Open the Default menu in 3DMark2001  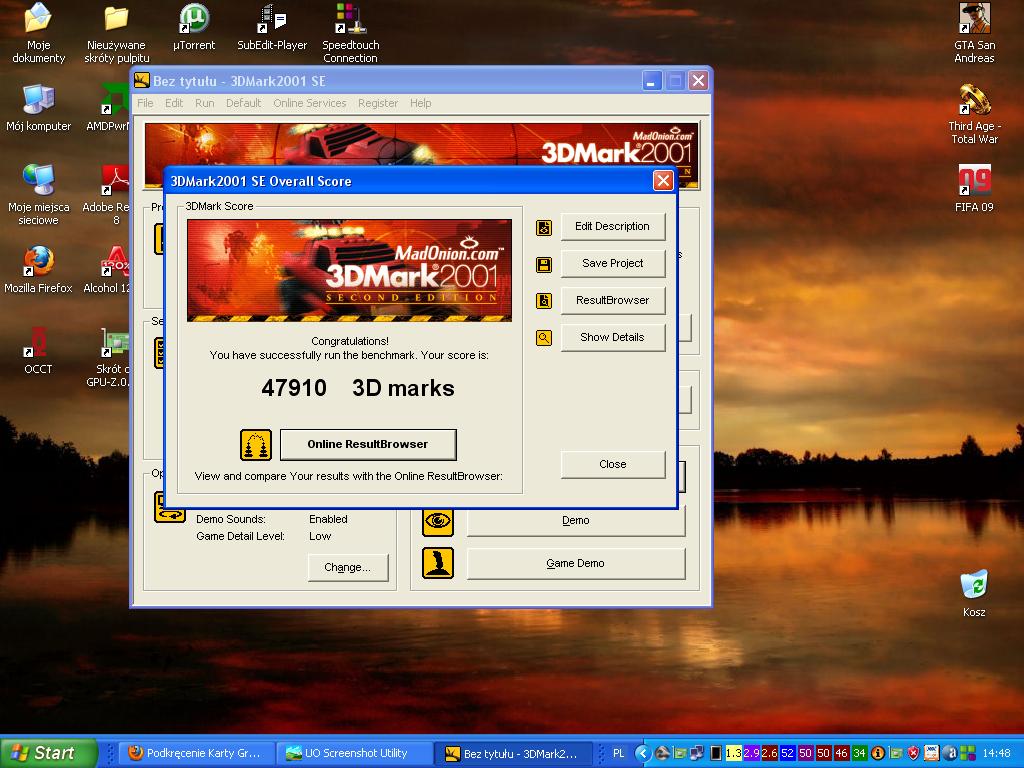coord(244,103)
